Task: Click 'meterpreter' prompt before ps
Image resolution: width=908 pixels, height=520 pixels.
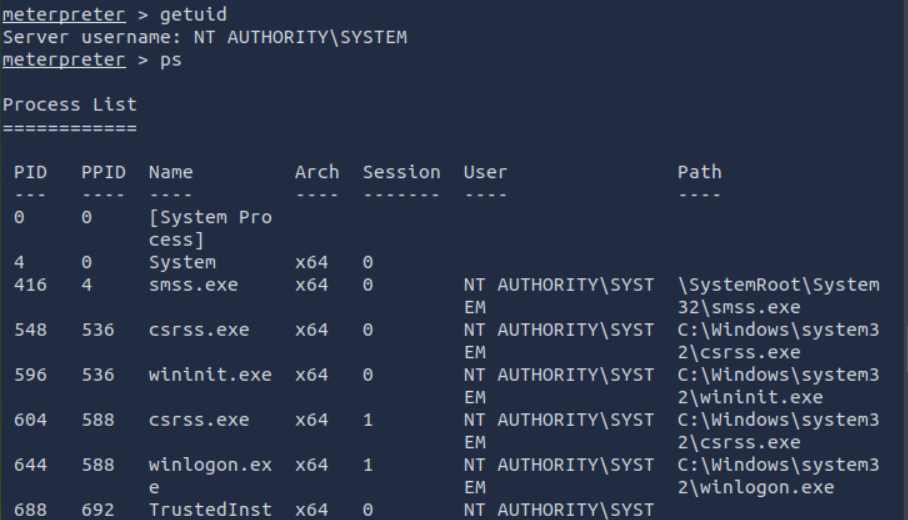Action: [64, 60]
